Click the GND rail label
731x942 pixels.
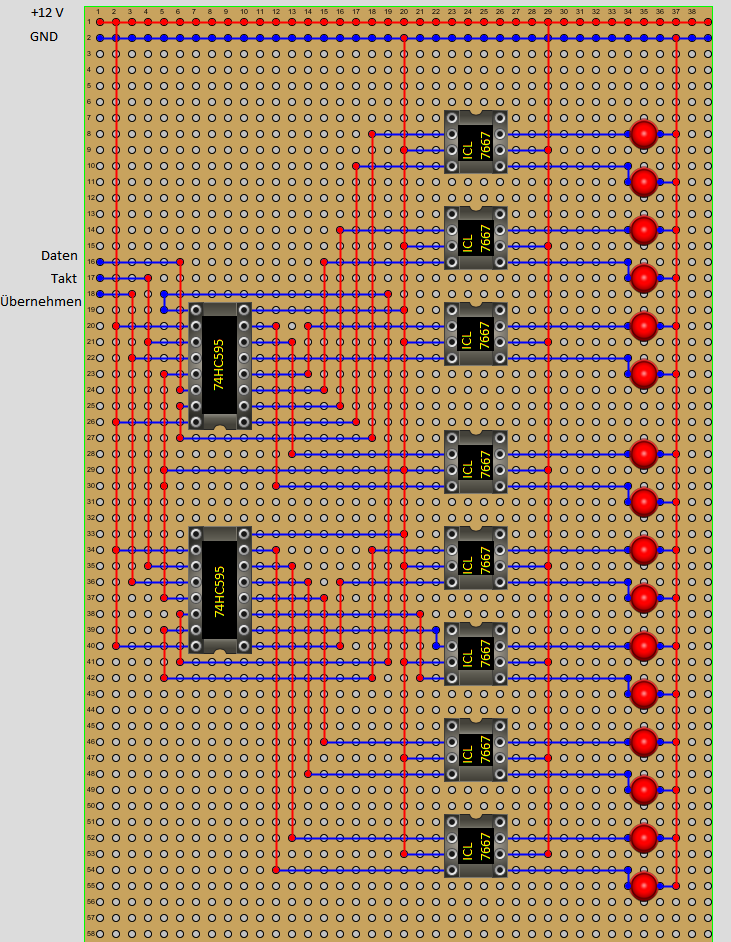click(44, 37)
